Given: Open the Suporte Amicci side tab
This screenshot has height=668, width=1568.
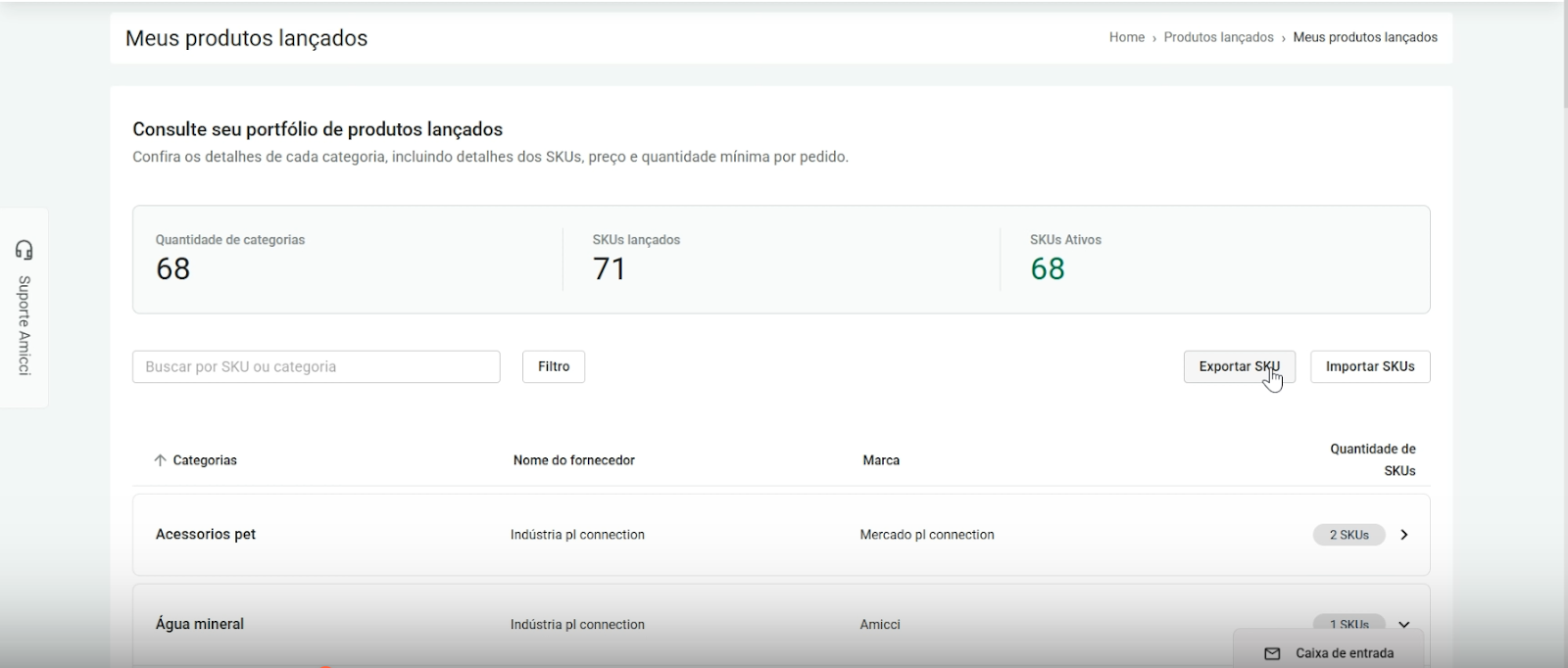Looking at the screenshot, I should 24,324.
